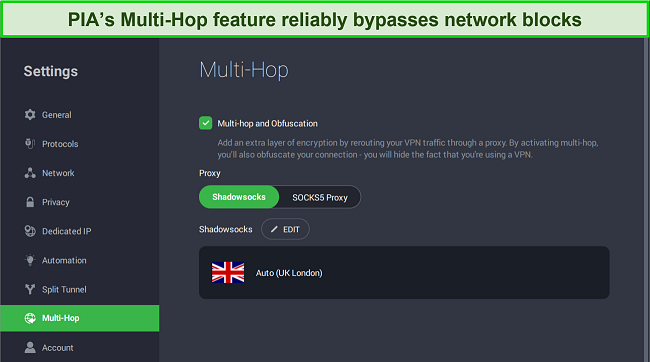Click the Proxy section label
Image resolution: width=650 pixels, height=362 pixels.
210,173
